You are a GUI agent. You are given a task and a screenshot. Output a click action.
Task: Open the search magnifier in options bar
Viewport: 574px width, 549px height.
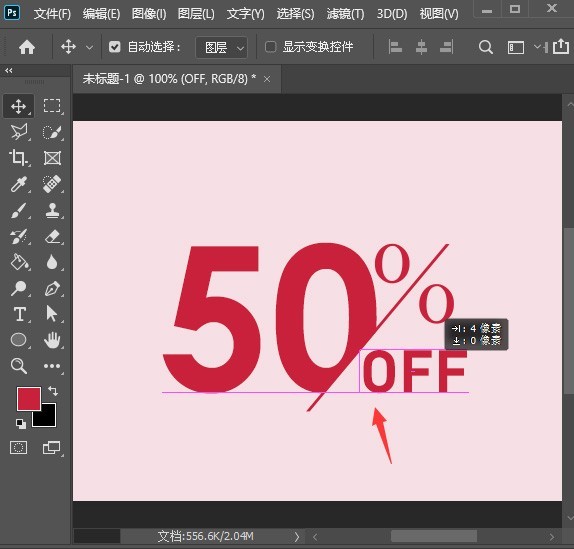tap(485, 47)
